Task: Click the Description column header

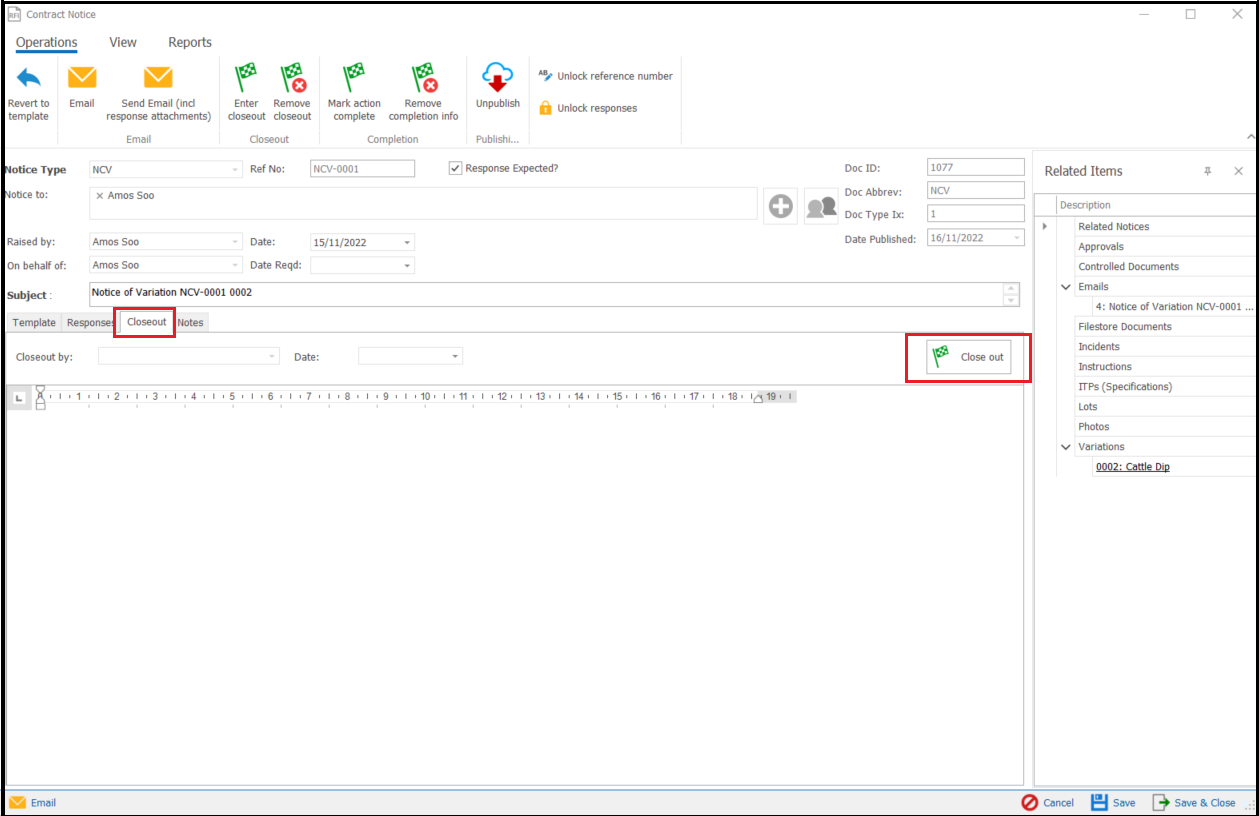Action: point(1156,205)
